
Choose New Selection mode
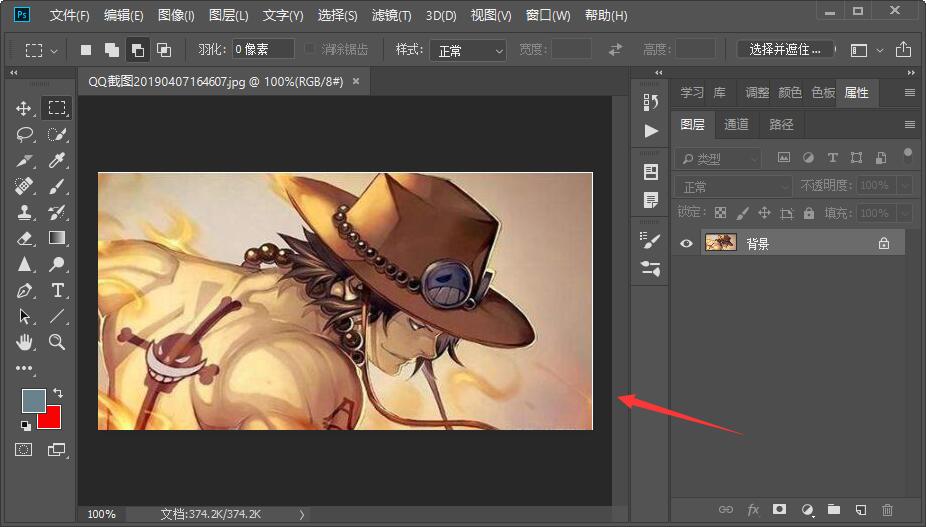tap(86, 50)
